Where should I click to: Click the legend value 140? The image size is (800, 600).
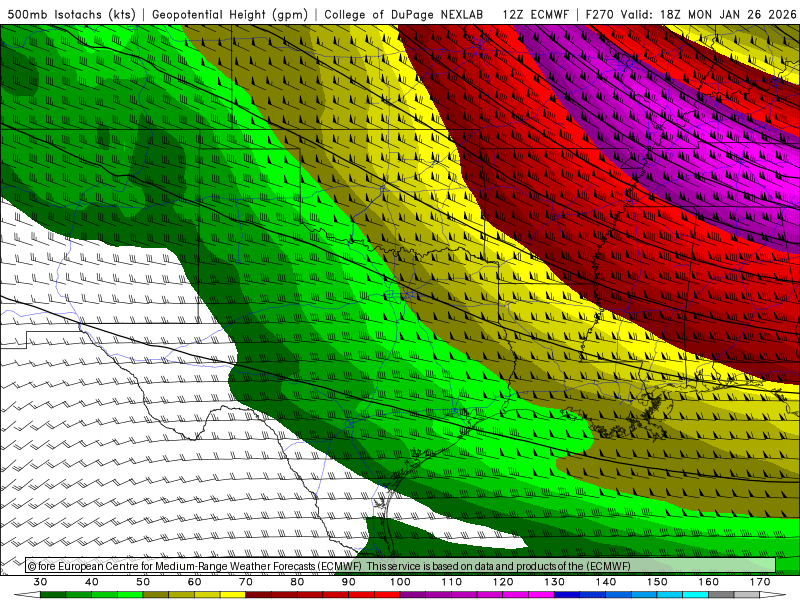[606, 582]
